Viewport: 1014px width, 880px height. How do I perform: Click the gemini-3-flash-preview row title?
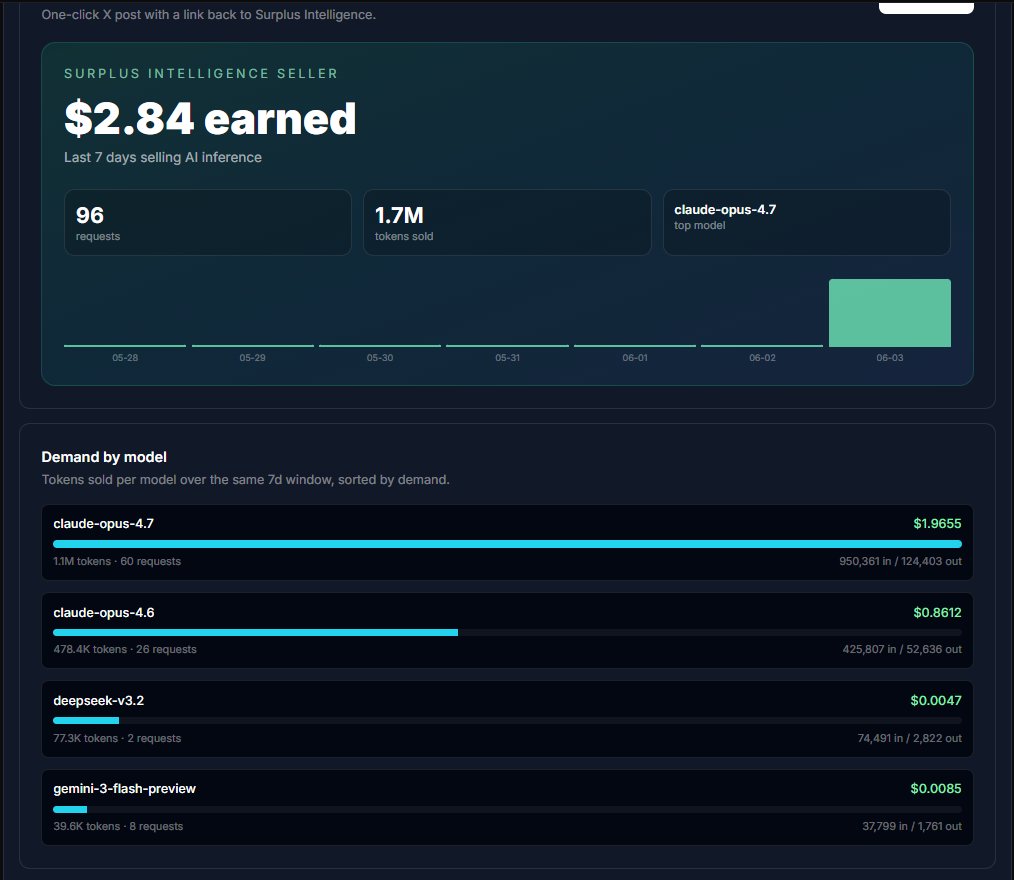tap(124, 789)
